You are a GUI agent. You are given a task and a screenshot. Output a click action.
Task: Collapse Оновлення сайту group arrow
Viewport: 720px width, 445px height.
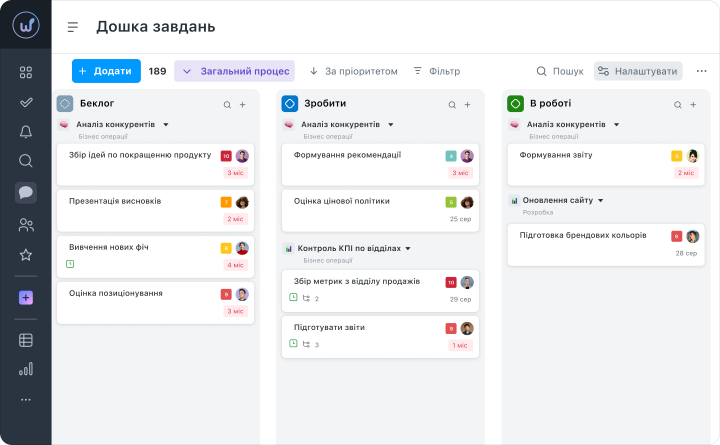pos(601,200)
